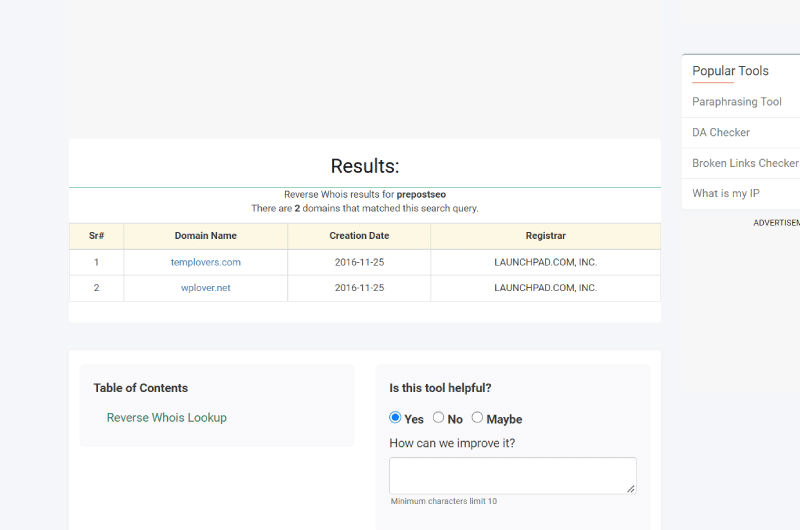Screen dimensions: 800x530
Task: Open Reverse Whois Lookup contents link
Action: coord(166,418)
